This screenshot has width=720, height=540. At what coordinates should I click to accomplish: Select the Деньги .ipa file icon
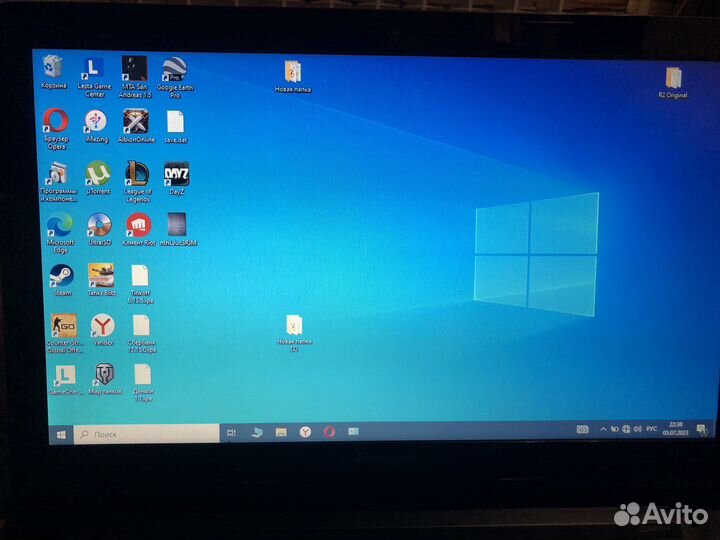143,383
